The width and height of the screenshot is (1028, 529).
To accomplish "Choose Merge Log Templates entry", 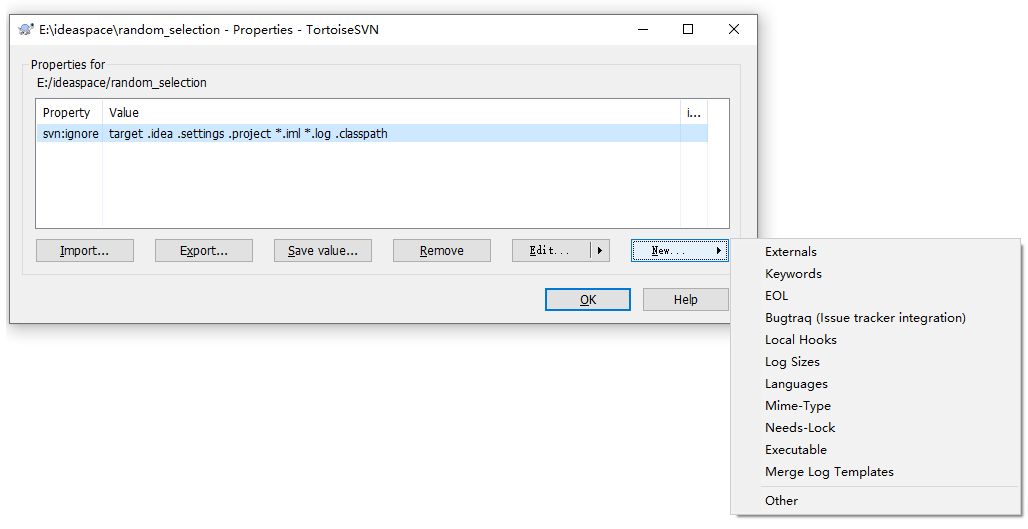I will click(876, 472).
